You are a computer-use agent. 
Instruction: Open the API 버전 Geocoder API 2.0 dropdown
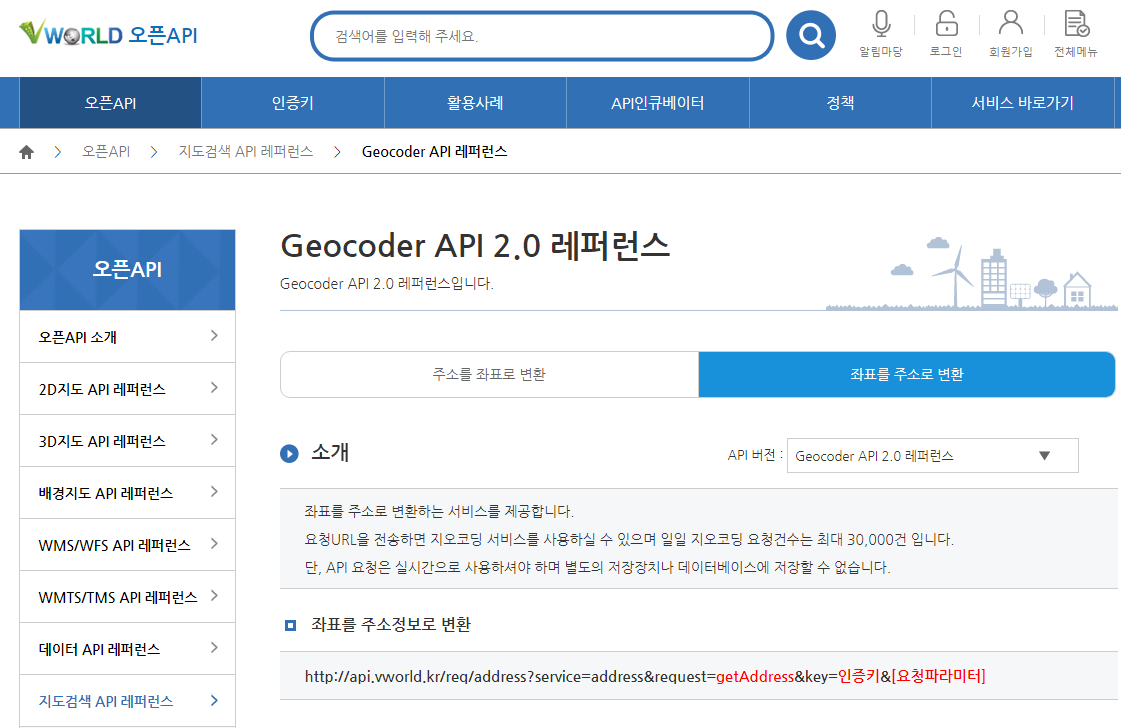click(x=932, y=456)
